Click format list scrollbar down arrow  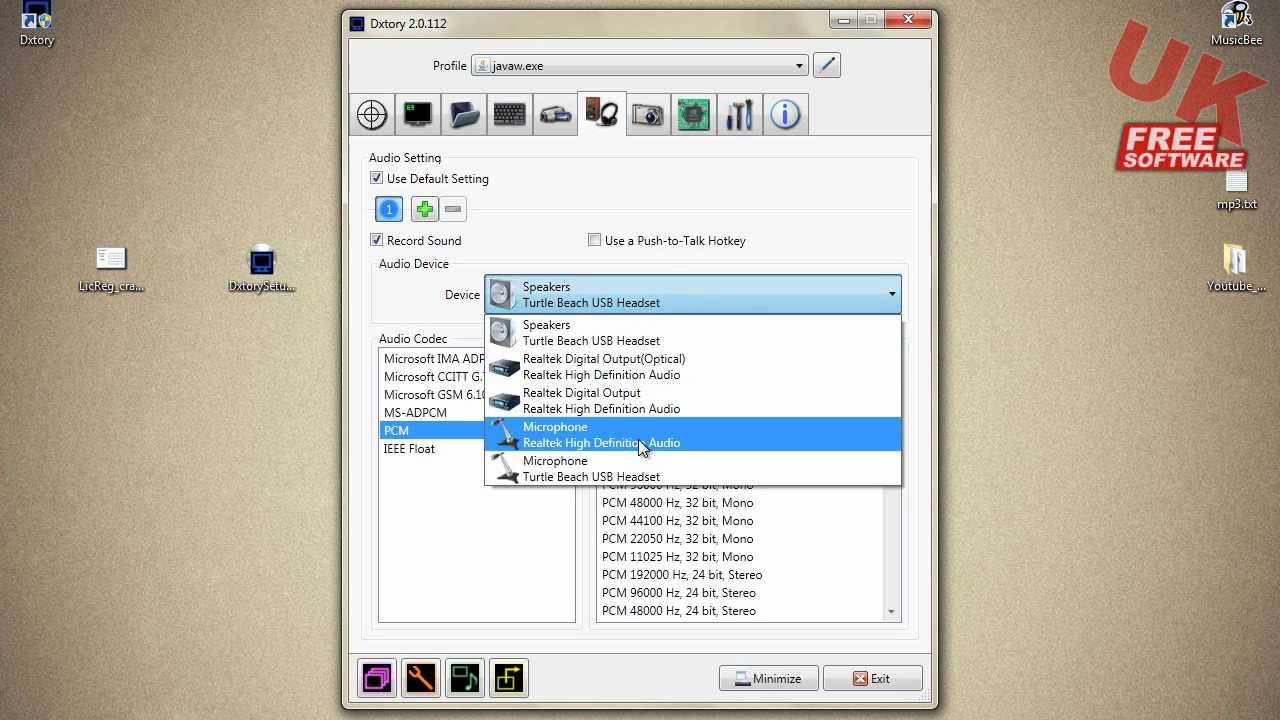coord(891,612)
